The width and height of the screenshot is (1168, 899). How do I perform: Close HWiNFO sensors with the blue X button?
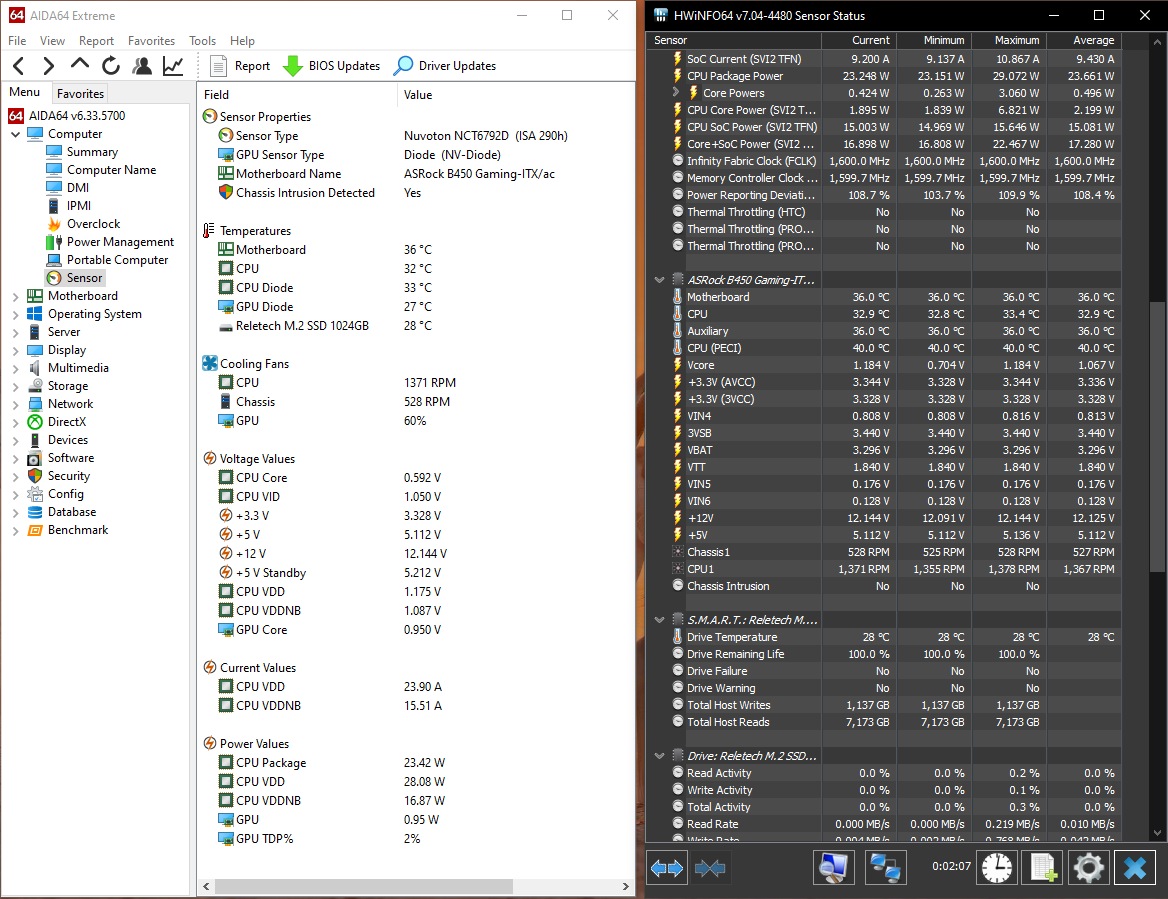pos(1134,868)
